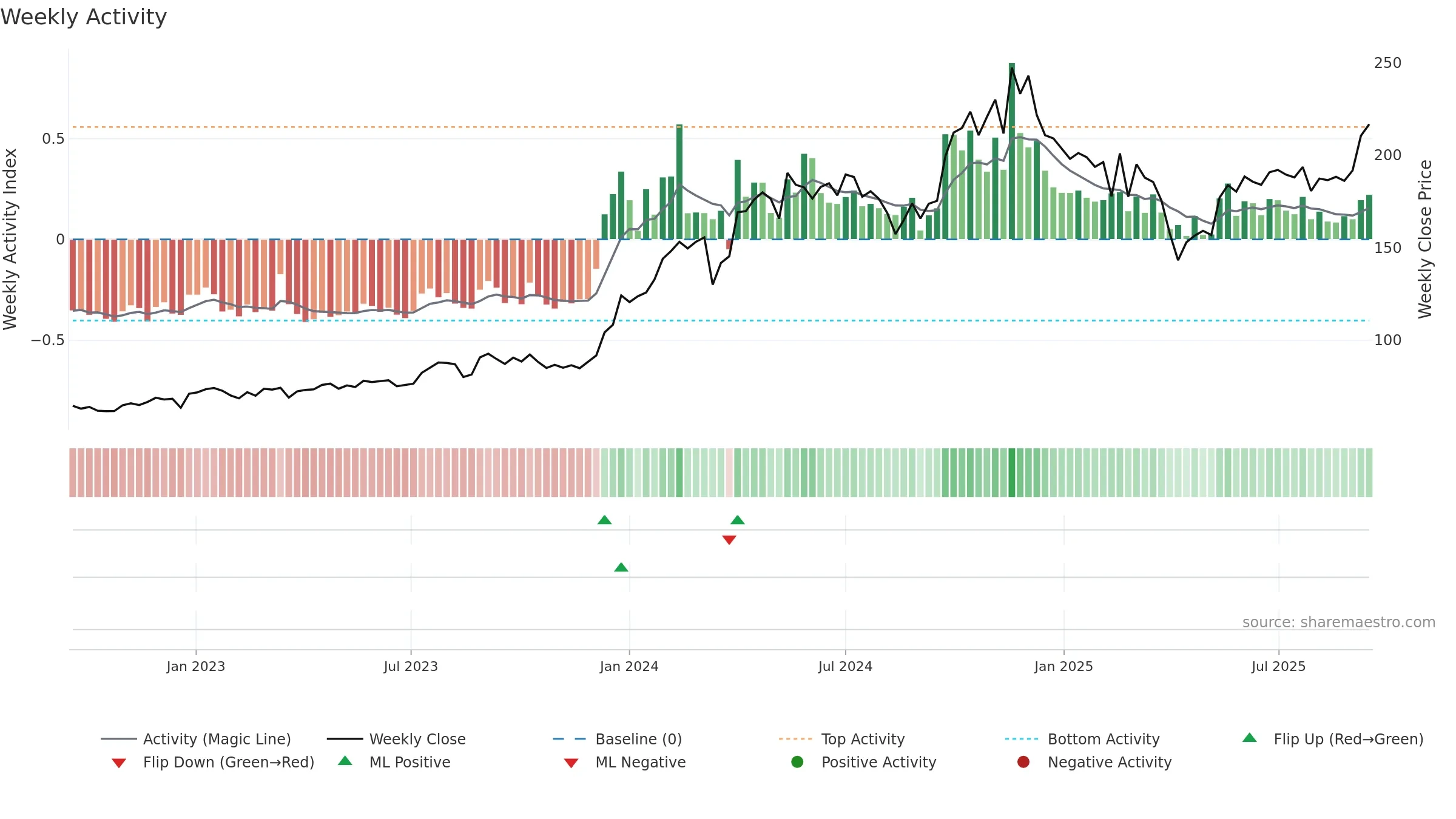Viewport: 1456px width, 819px height.
Task: Click the Weekly Activity Index axis title
Action: pos(10,240)
